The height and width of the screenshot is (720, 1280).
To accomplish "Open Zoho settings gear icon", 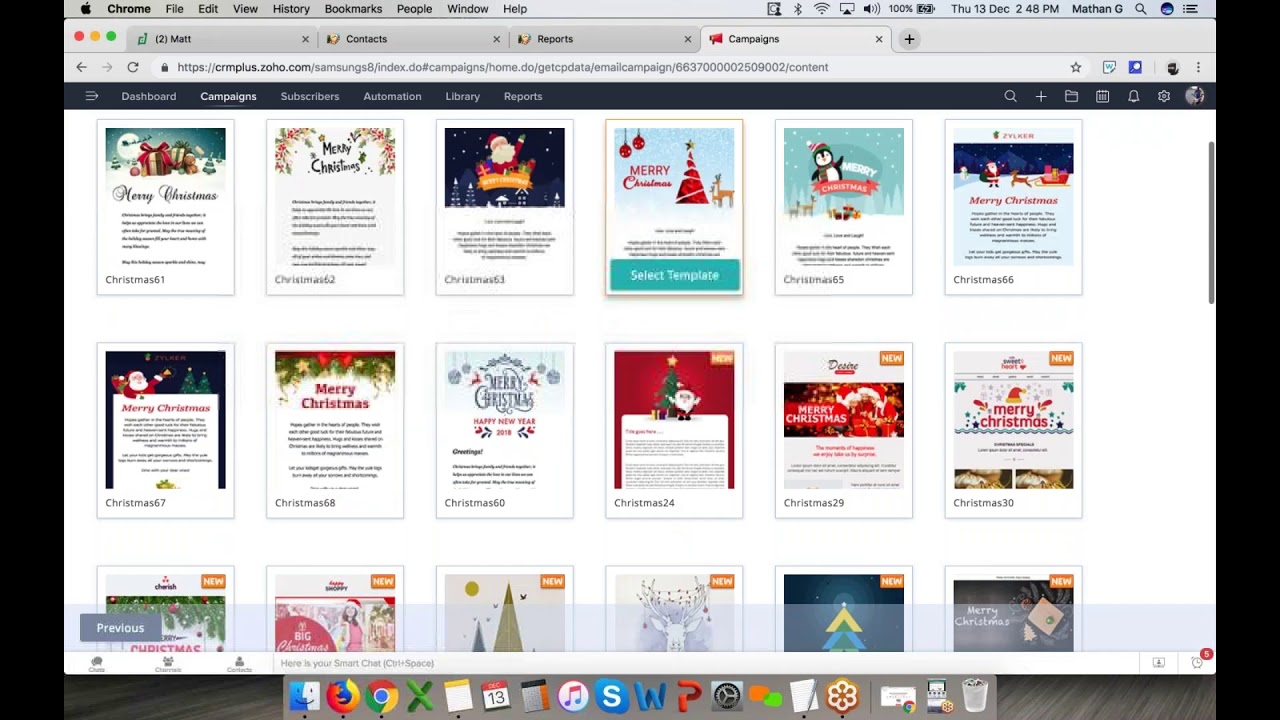I will [1164, 96].
